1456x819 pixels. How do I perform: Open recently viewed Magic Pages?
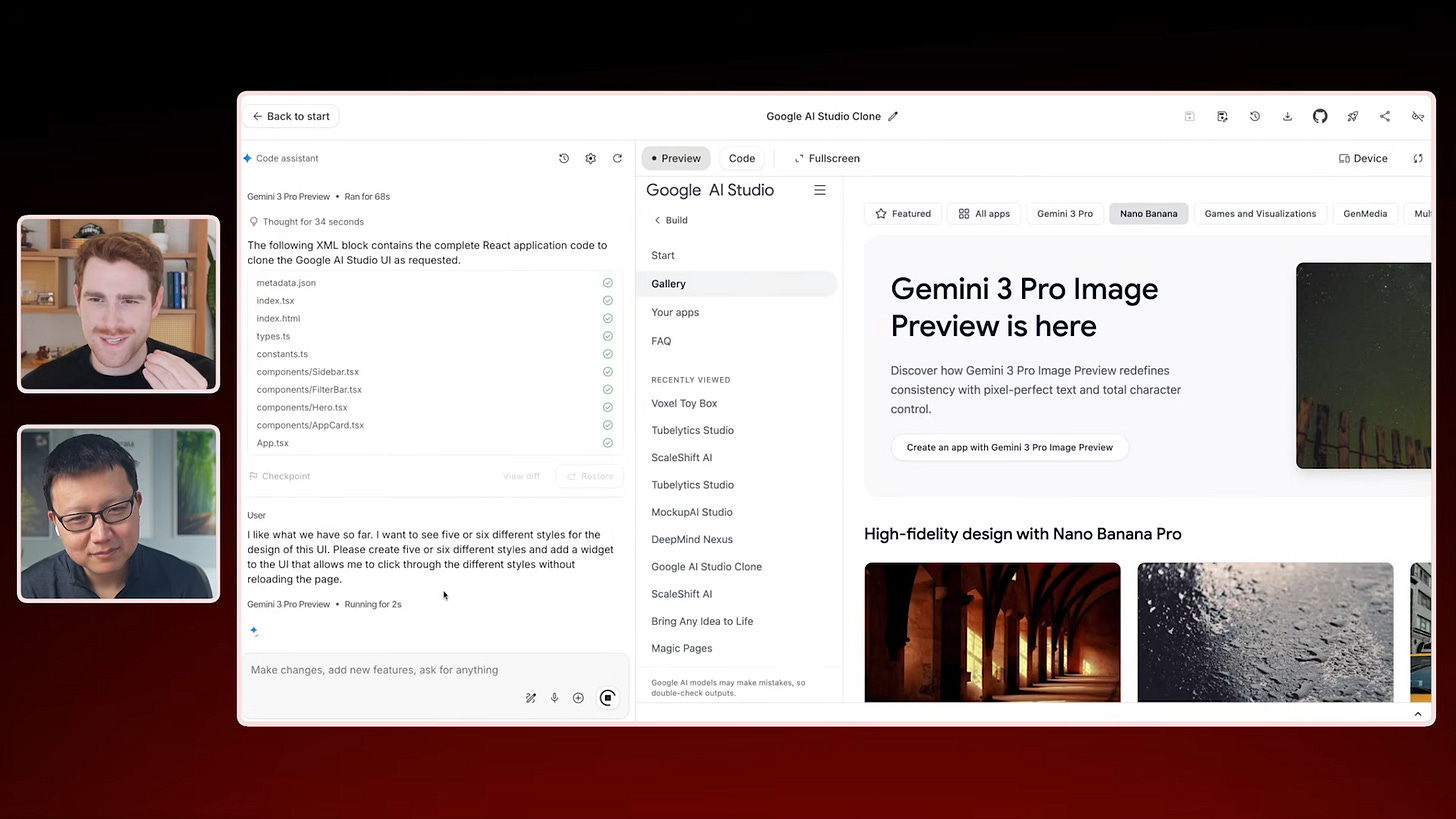click(x=681, y=648)
